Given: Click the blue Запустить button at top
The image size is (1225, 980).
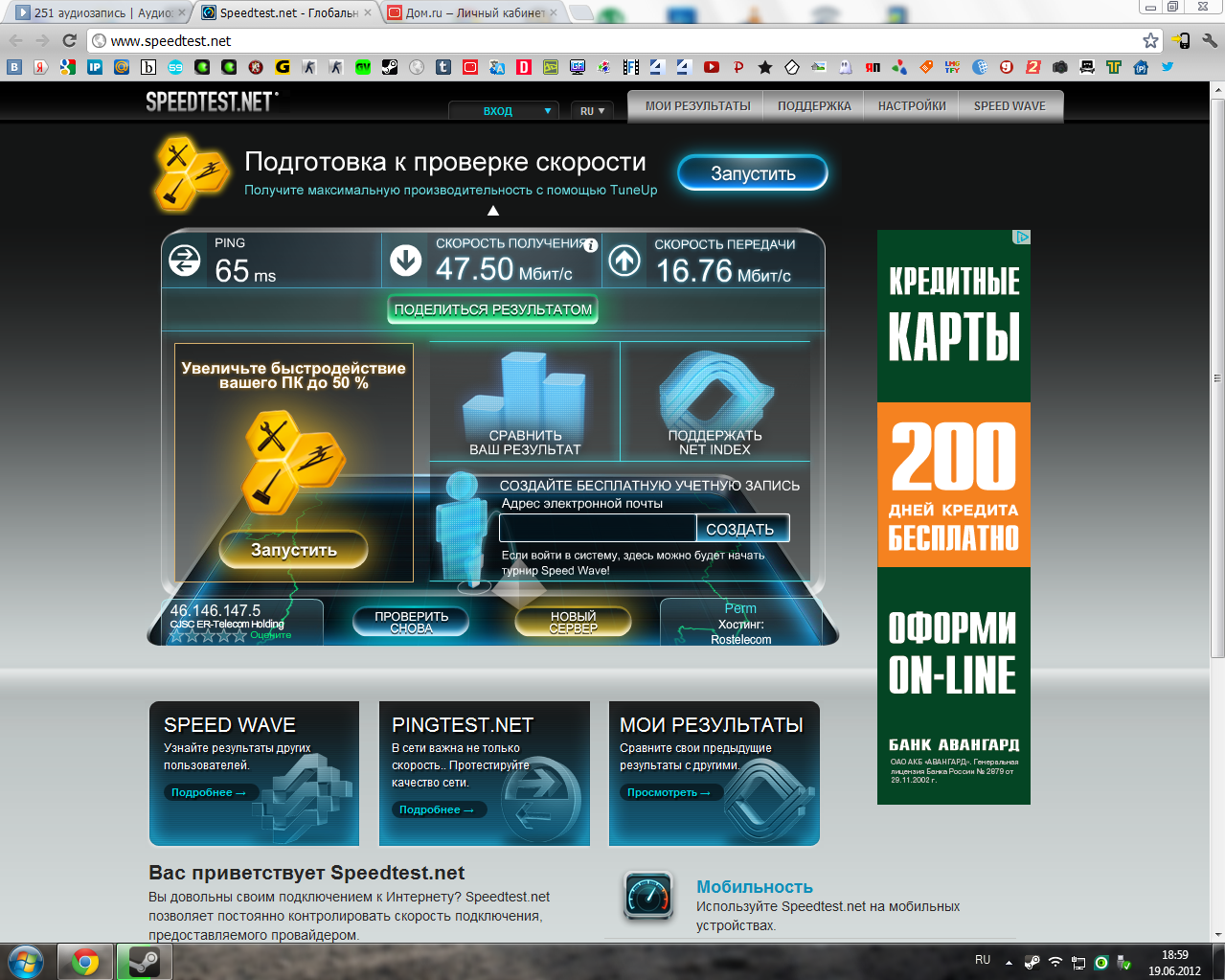Looking at the screenshot, I should click(753, 173).
